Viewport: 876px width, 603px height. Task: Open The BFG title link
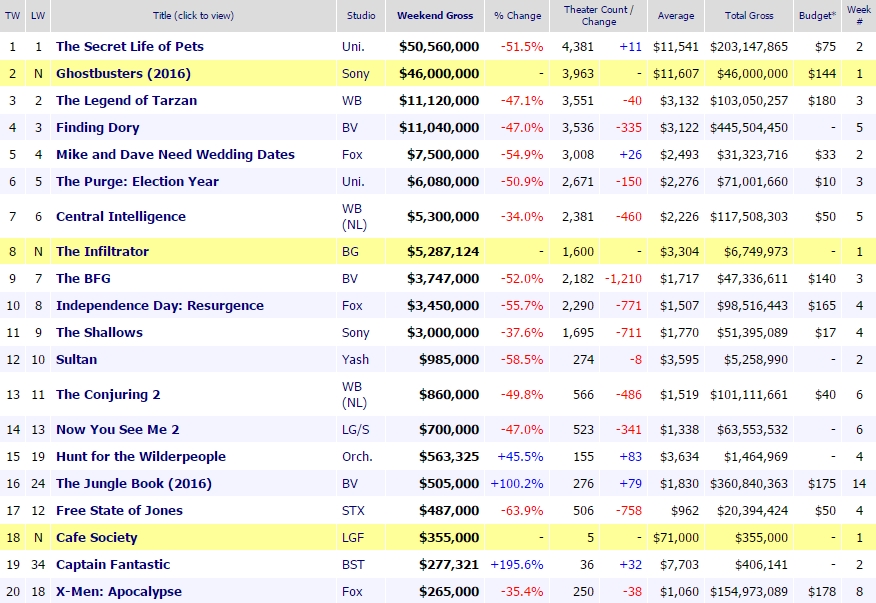pyautogui.click(x=83, y=278)
